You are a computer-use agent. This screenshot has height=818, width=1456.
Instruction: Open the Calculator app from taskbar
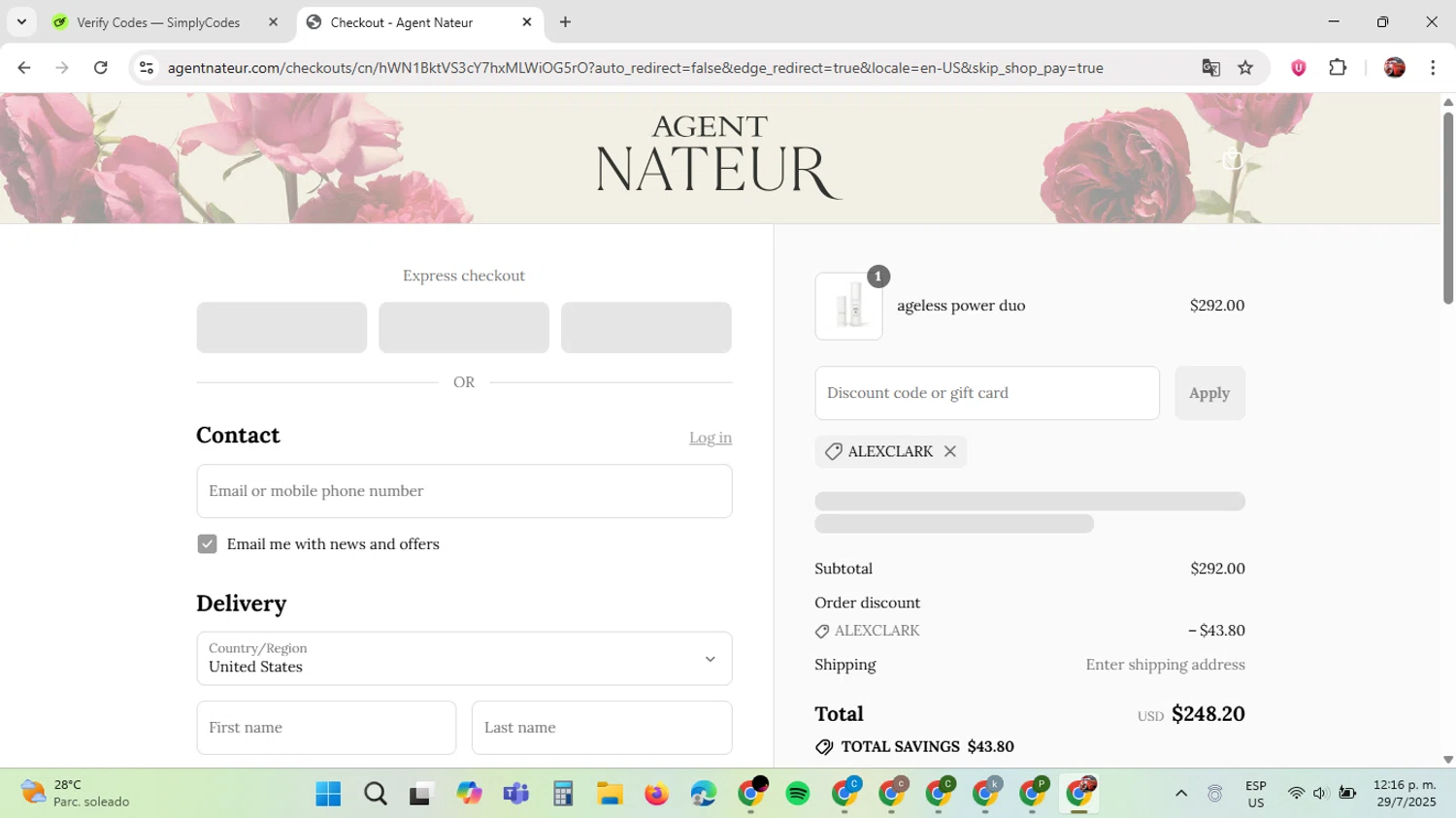pyautogui.click(x=563, y=794)
